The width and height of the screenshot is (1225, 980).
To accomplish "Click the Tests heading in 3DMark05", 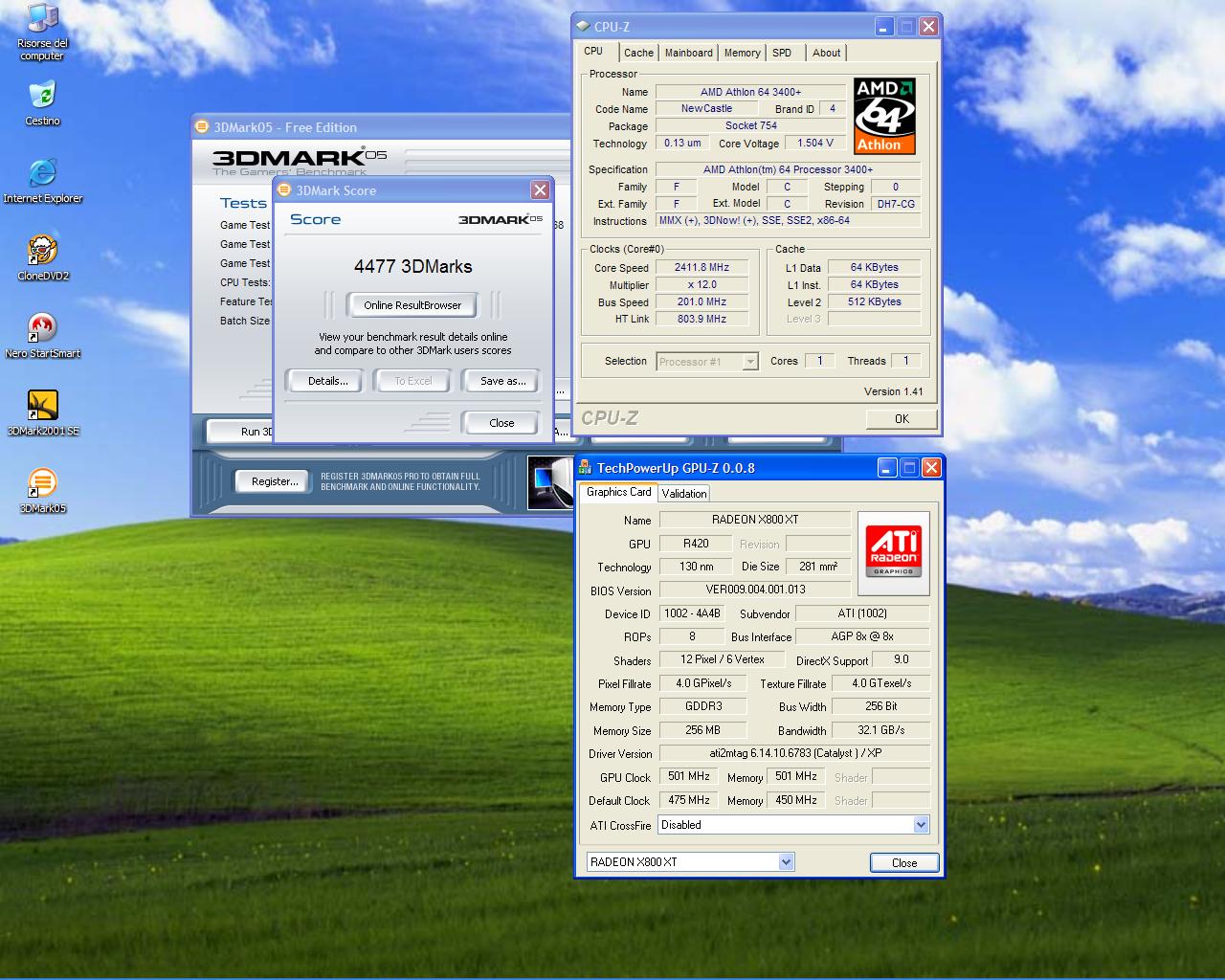I will coord(243,203).
